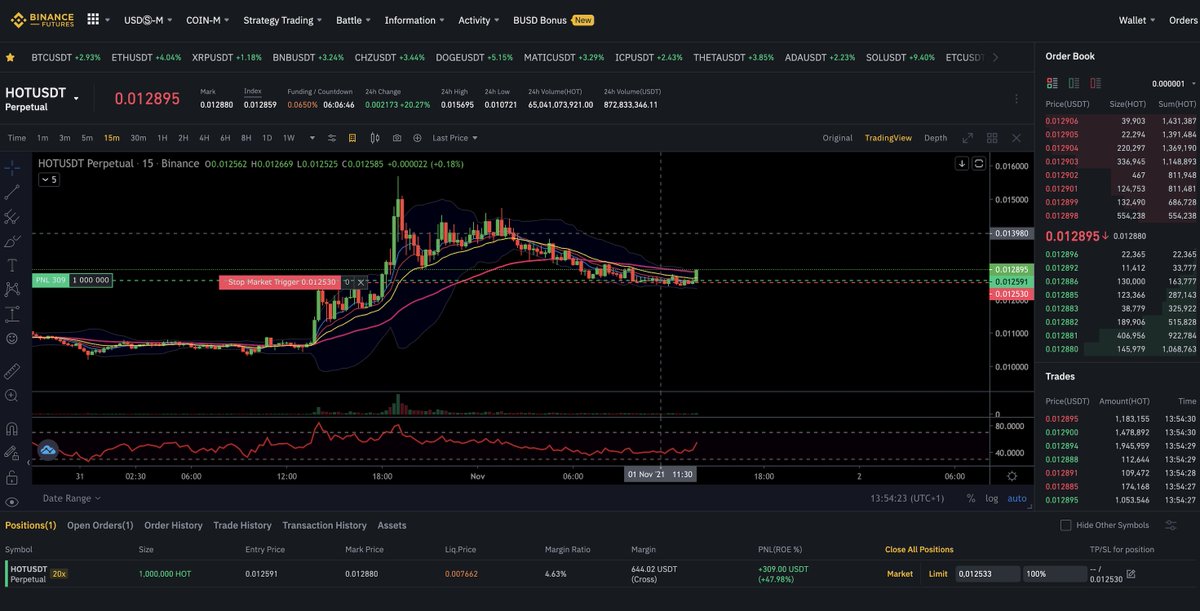The width and height of the screenshot is (1200, 611).
Task: Select the pitchfork drawing tool
Action: 12,216
